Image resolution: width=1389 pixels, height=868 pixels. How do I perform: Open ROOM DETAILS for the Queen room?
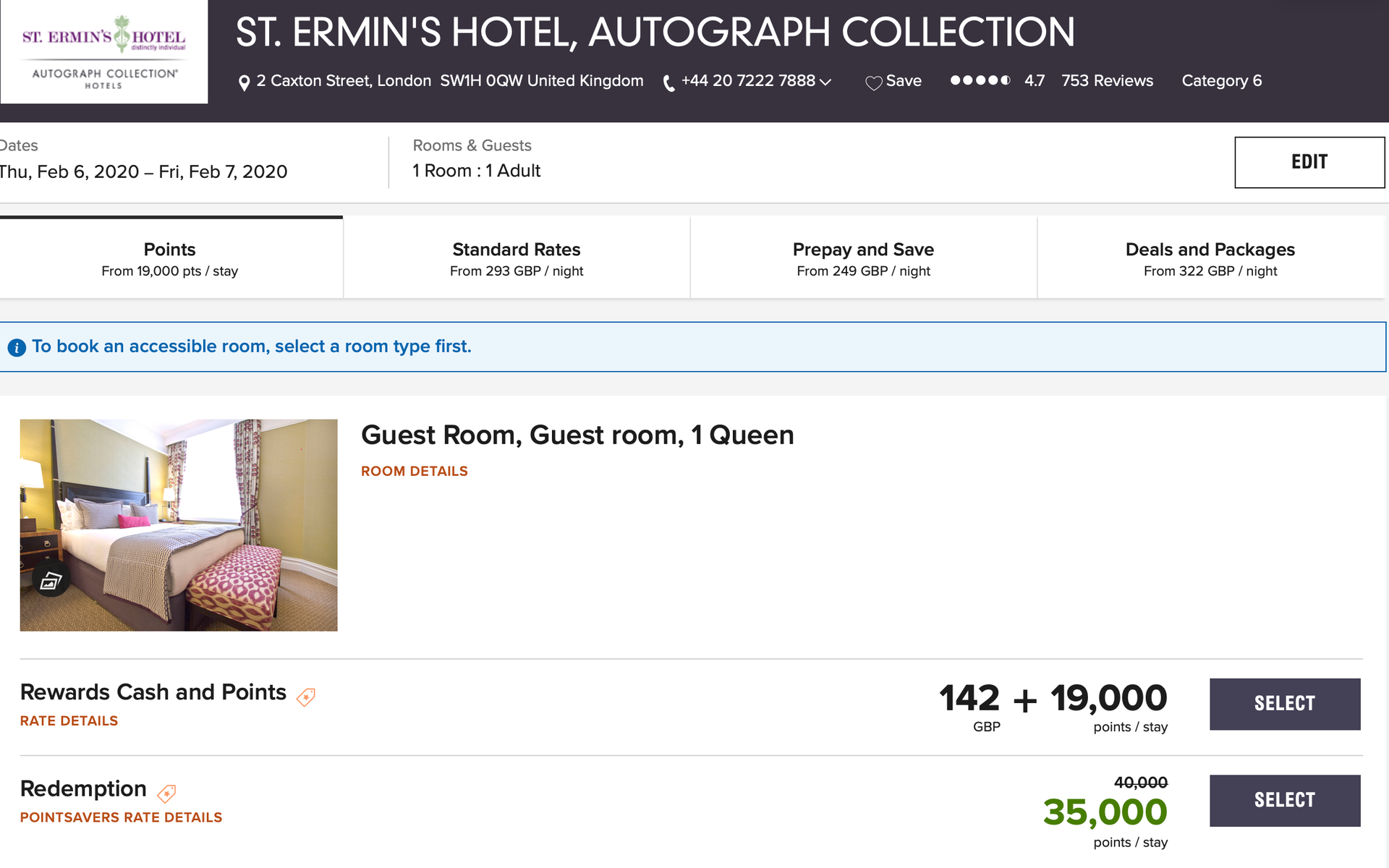coord(414,471)
